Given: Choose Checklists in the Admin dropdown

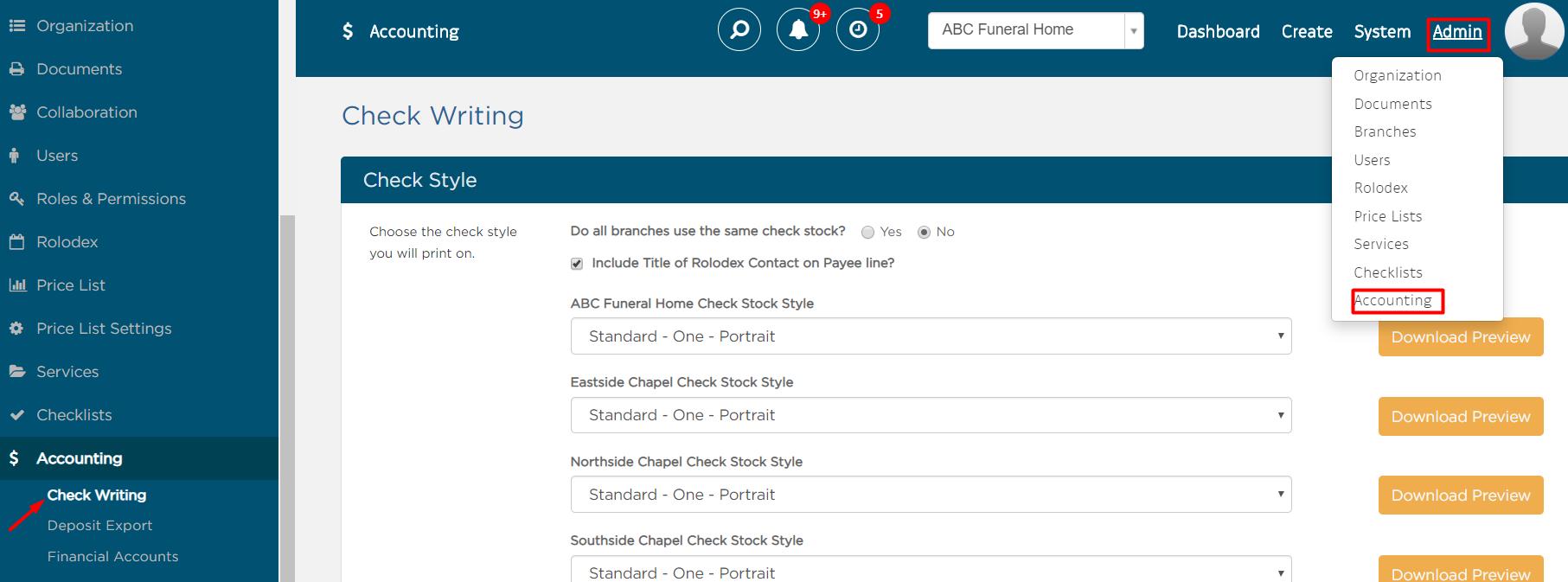Looking at the screenshot, I should click(x=1387, y=272).
